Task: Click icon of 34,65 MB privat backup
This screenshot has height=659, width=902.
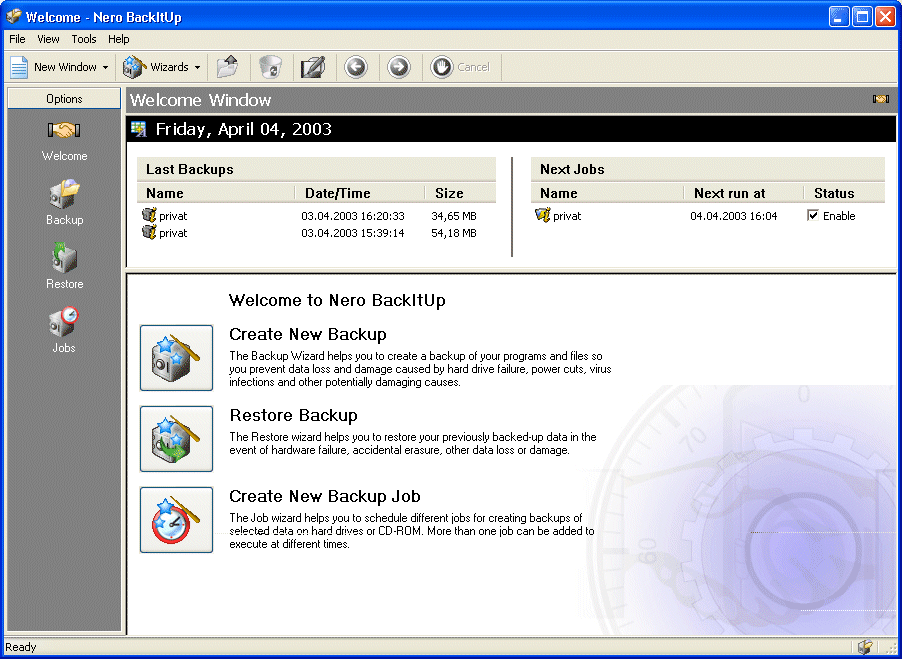Action: (149, 215)
